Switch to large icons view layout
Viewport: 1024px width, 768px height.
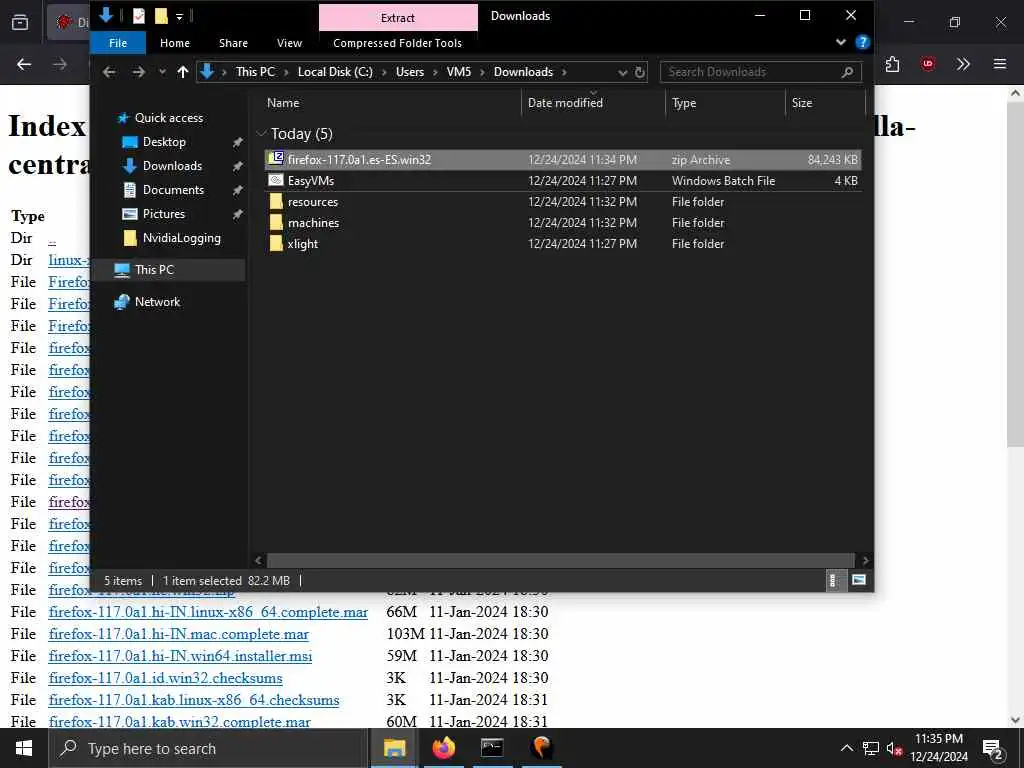(859, 581)
